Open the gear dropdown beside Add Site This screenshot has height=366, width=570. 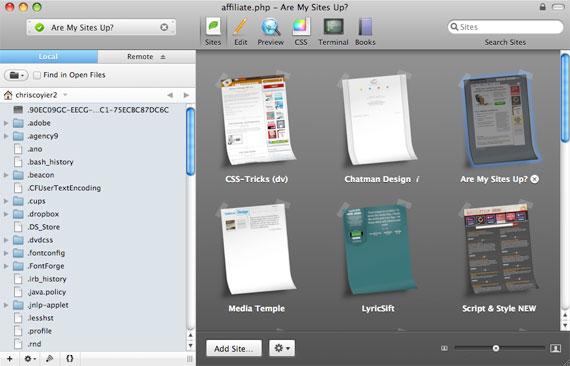point(282,348)
